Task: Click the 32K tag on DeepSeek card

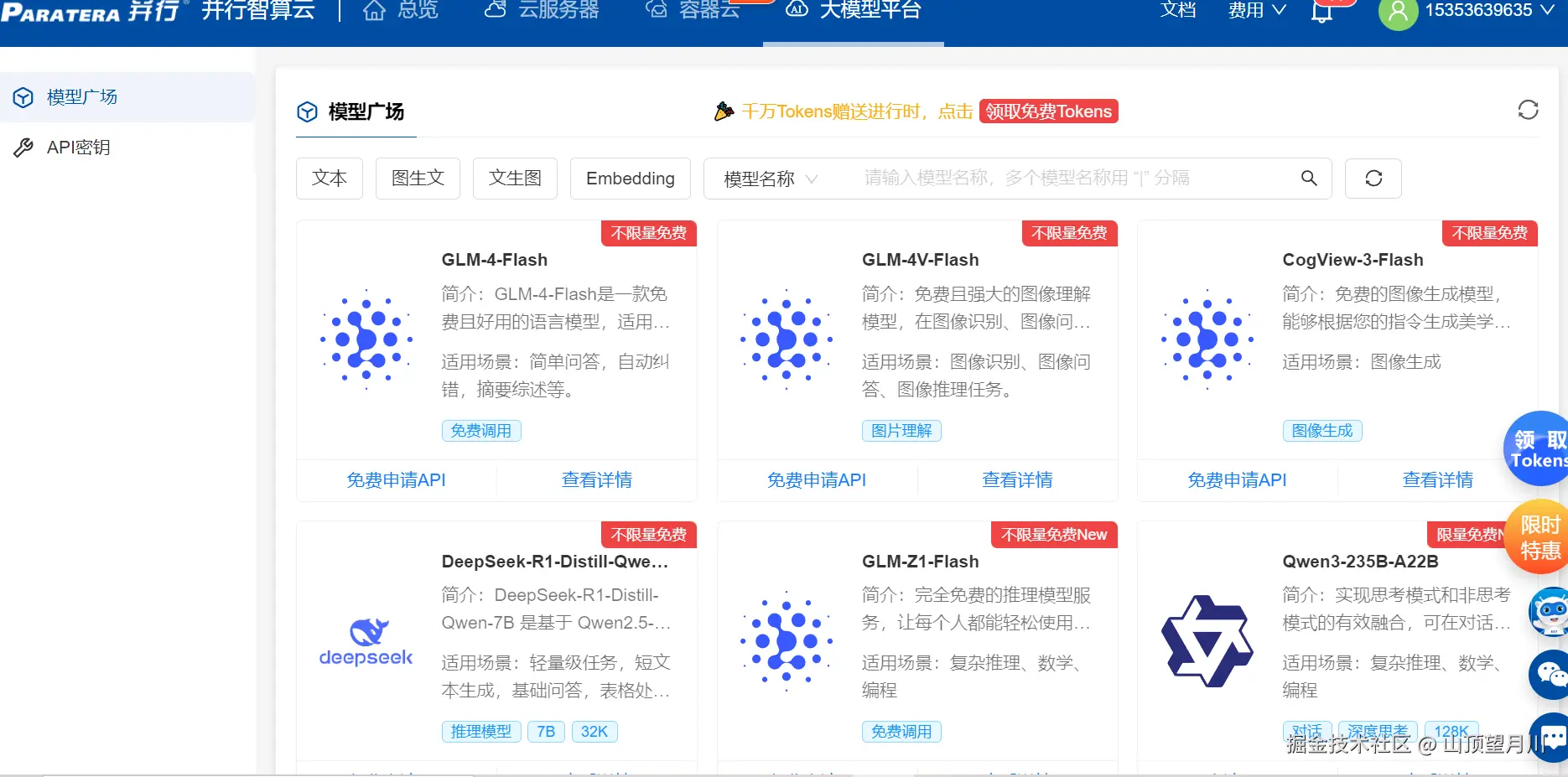Action: [594, 732]
